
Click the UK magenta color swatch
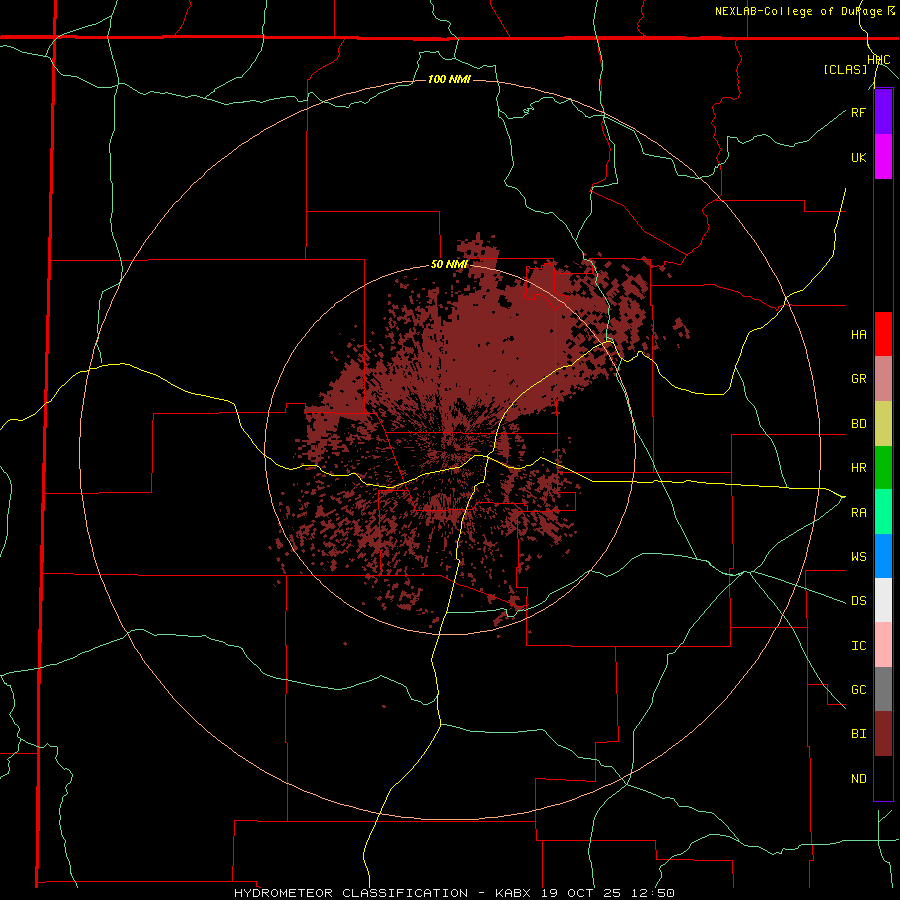tap(883, 157)
